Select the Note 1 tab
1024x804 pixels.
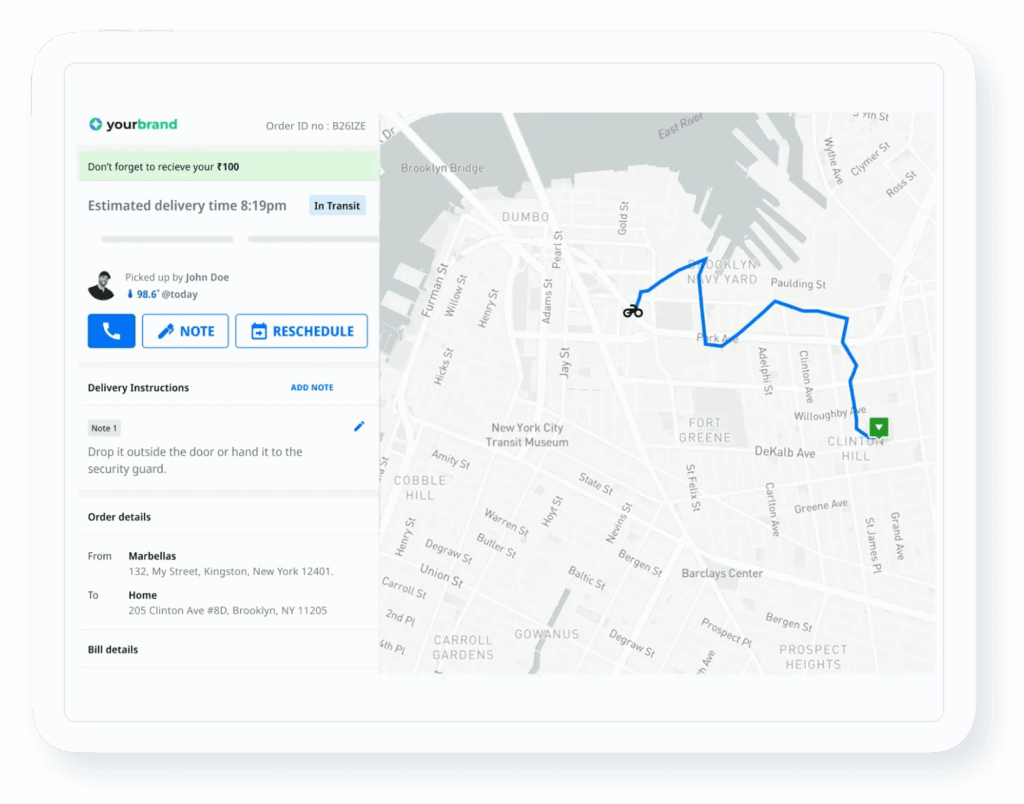point(103,427)
